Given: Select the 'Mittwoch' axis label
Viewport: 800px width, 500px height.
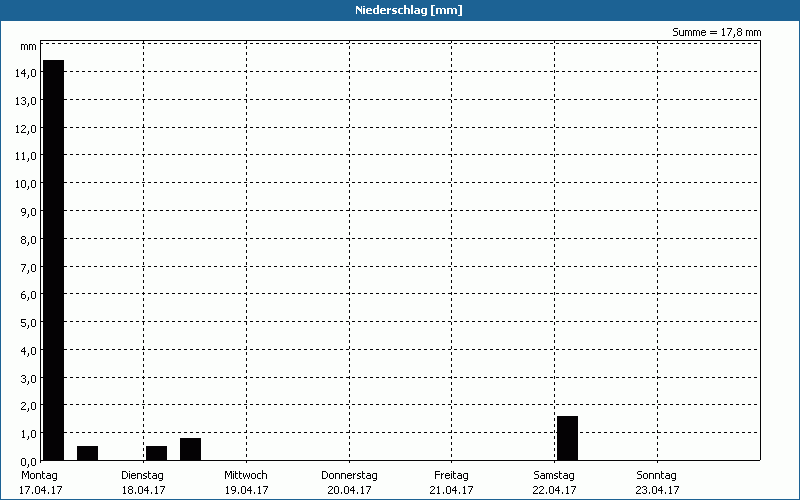Looking at the screenshot, I should (x=245, y=475).
